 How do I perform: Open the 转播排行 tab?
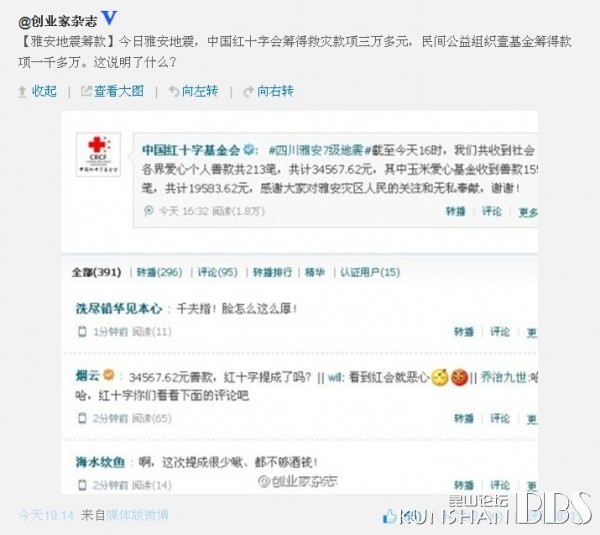pyautogui.click(x=272, y=272)
